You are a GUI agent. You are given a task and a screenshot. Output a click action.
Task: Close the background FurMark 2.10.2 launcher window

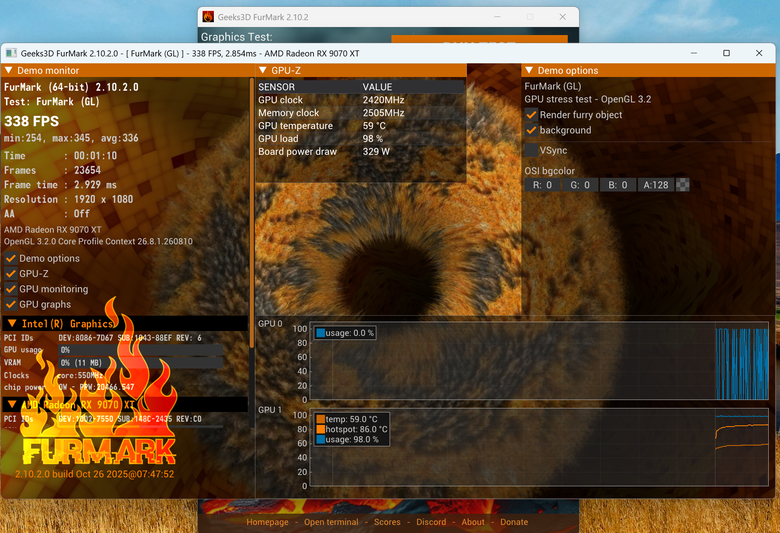[563, 17]
